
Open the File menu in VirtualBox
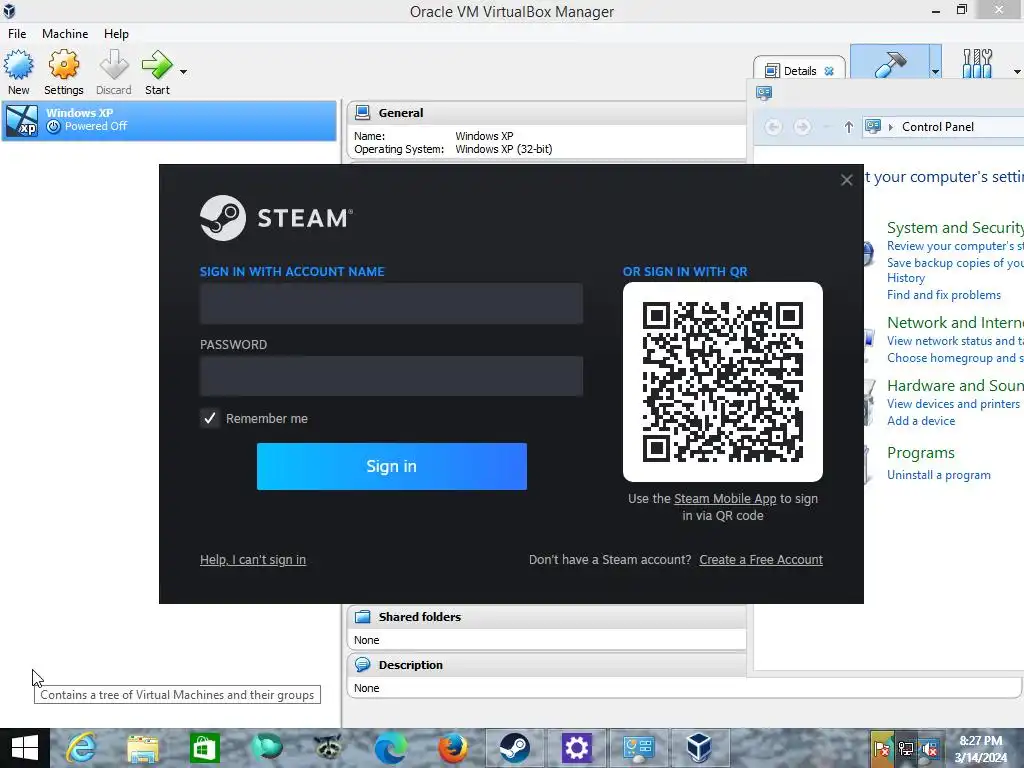[x=17, y=33]
